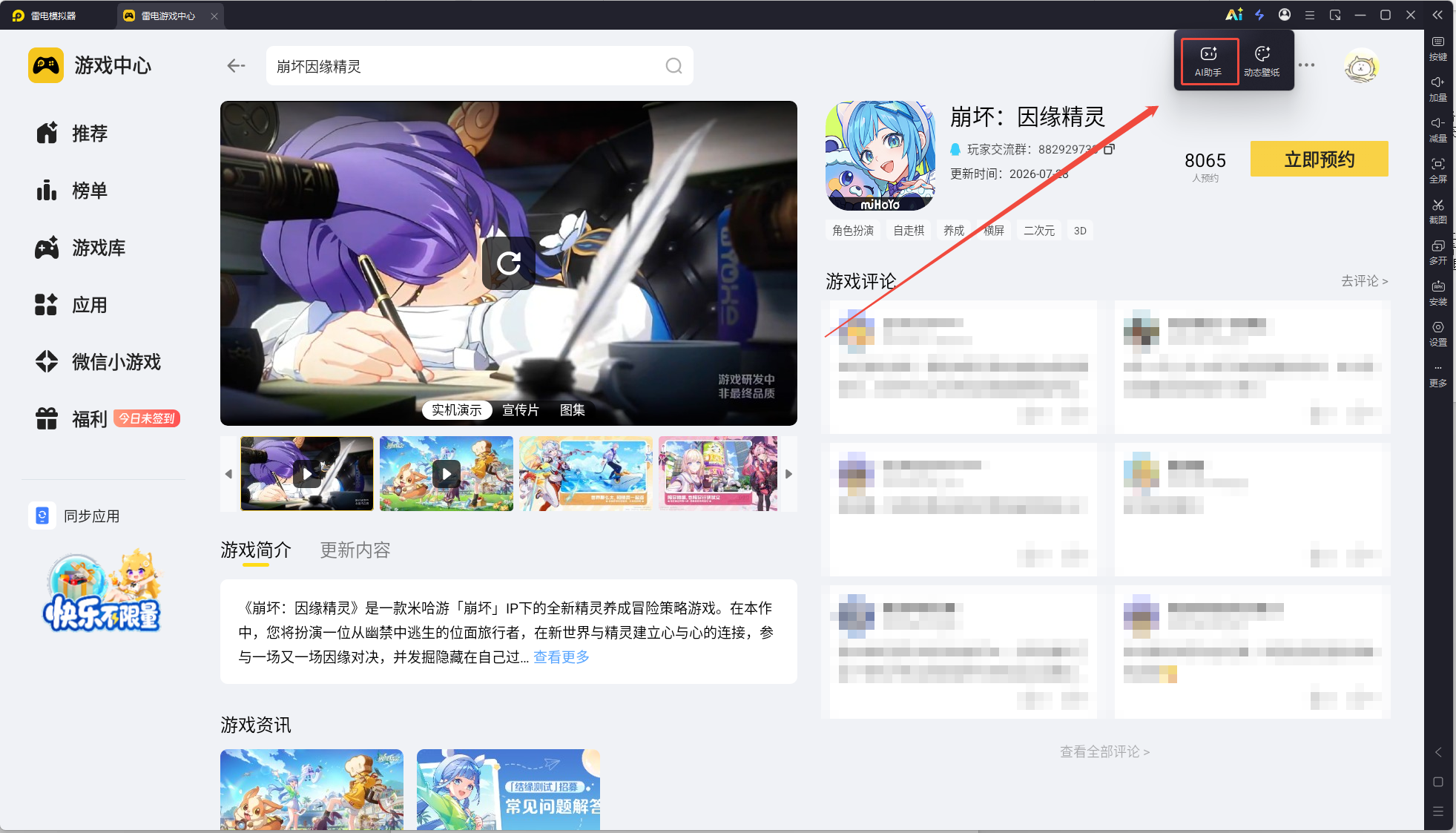Go back using the arrow beside search

(236, 66)
